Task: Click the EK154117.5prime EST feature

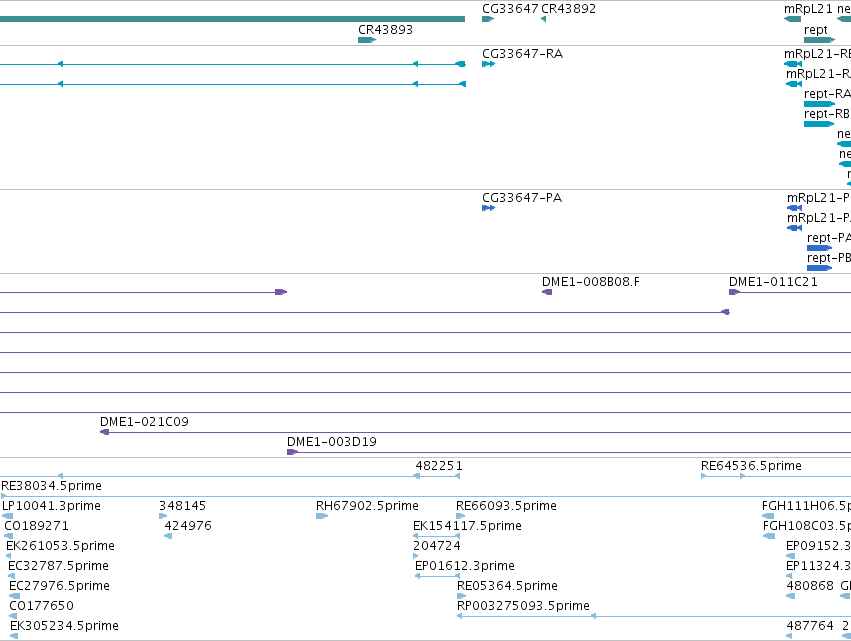Action: [x=436, y=536]
